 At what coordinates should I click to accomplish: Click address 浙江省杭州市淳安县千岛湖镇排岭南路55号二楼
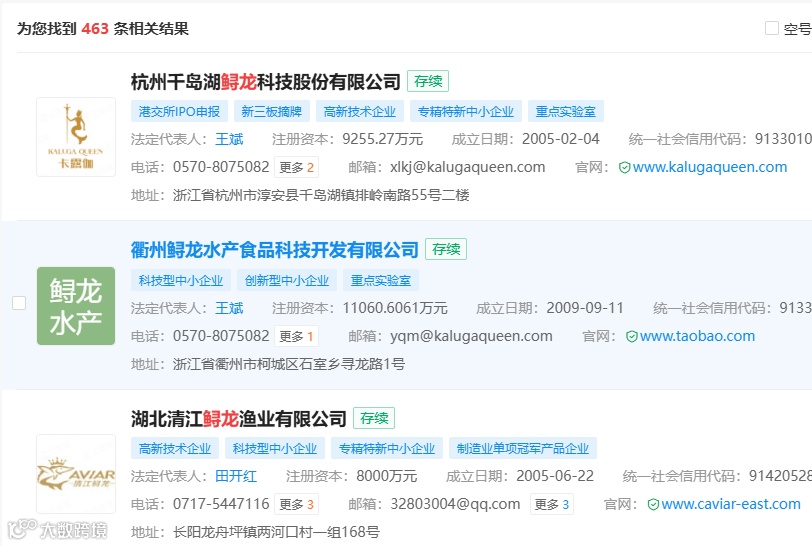321,195
